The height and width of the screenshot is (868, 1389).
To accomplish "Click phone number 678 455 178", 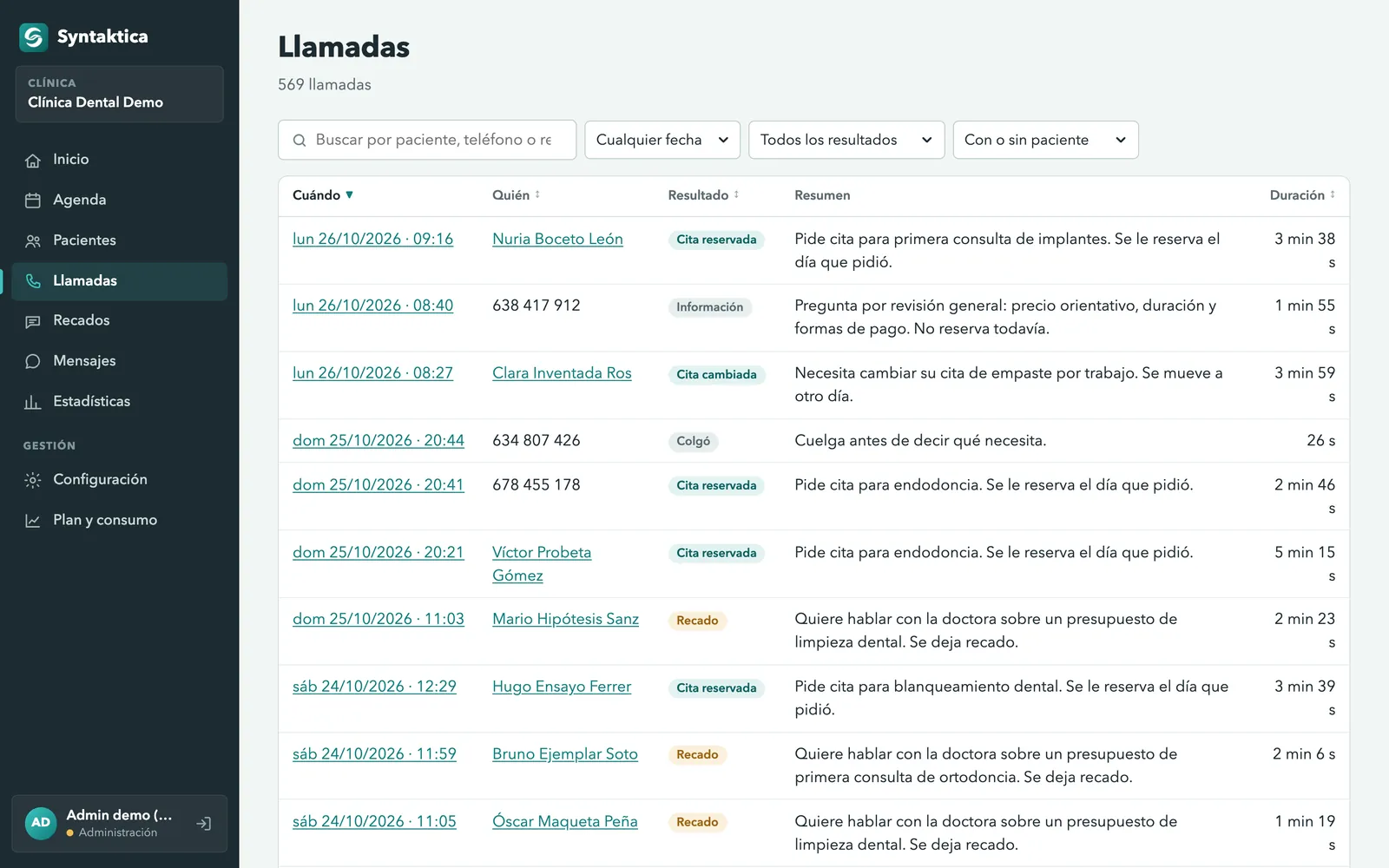I will click(537, 485).
